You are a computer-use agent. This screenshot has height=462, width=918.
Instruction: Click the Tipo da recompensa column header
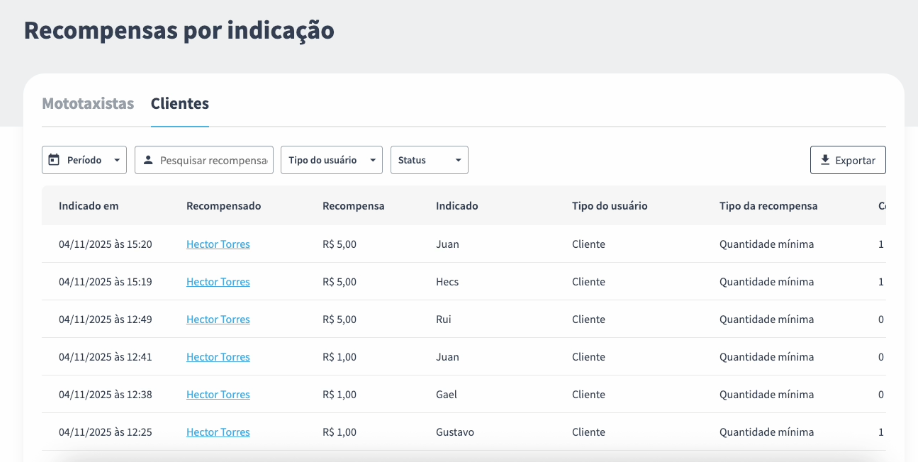768,206
